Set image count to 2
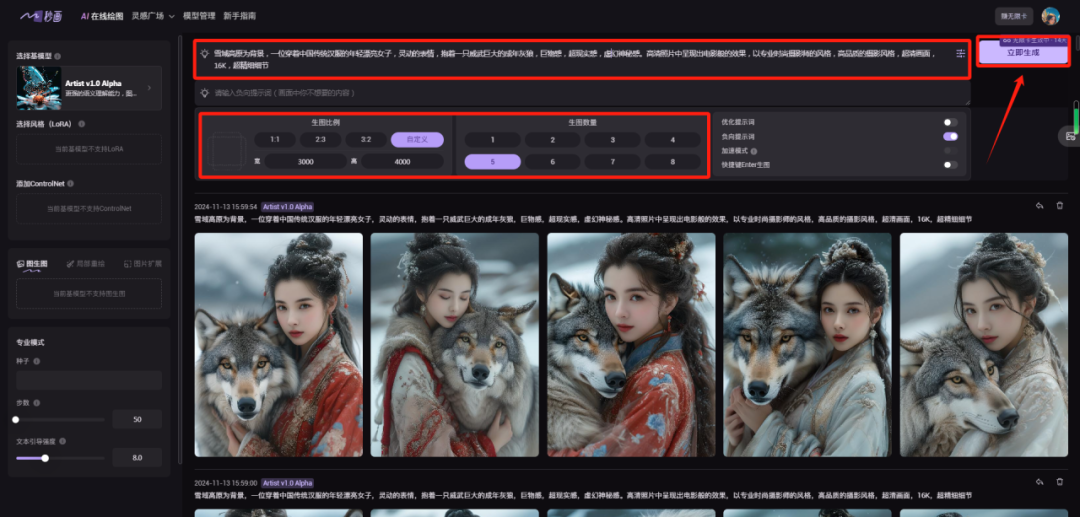This screenshot has height=517, width=1080. (552, 140)
